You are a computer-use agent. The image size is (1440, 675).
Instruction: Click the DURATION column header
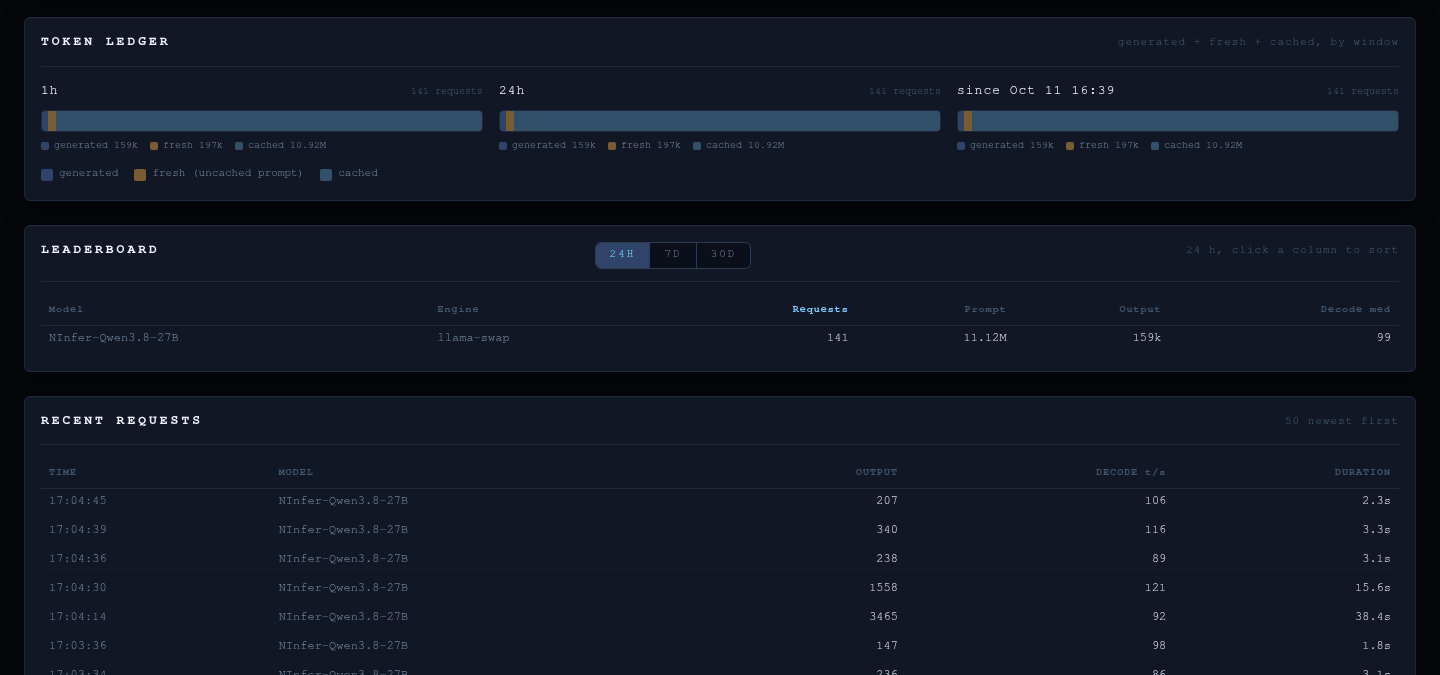1363,472
